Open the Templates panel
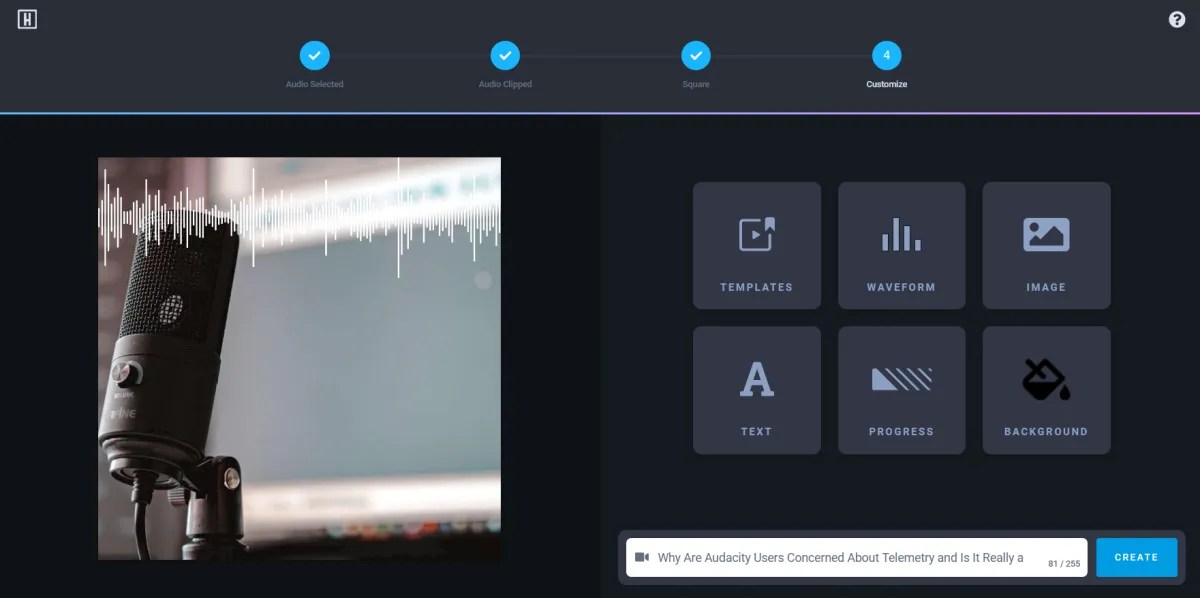The image size is (1200, 598). click(756, 245)
